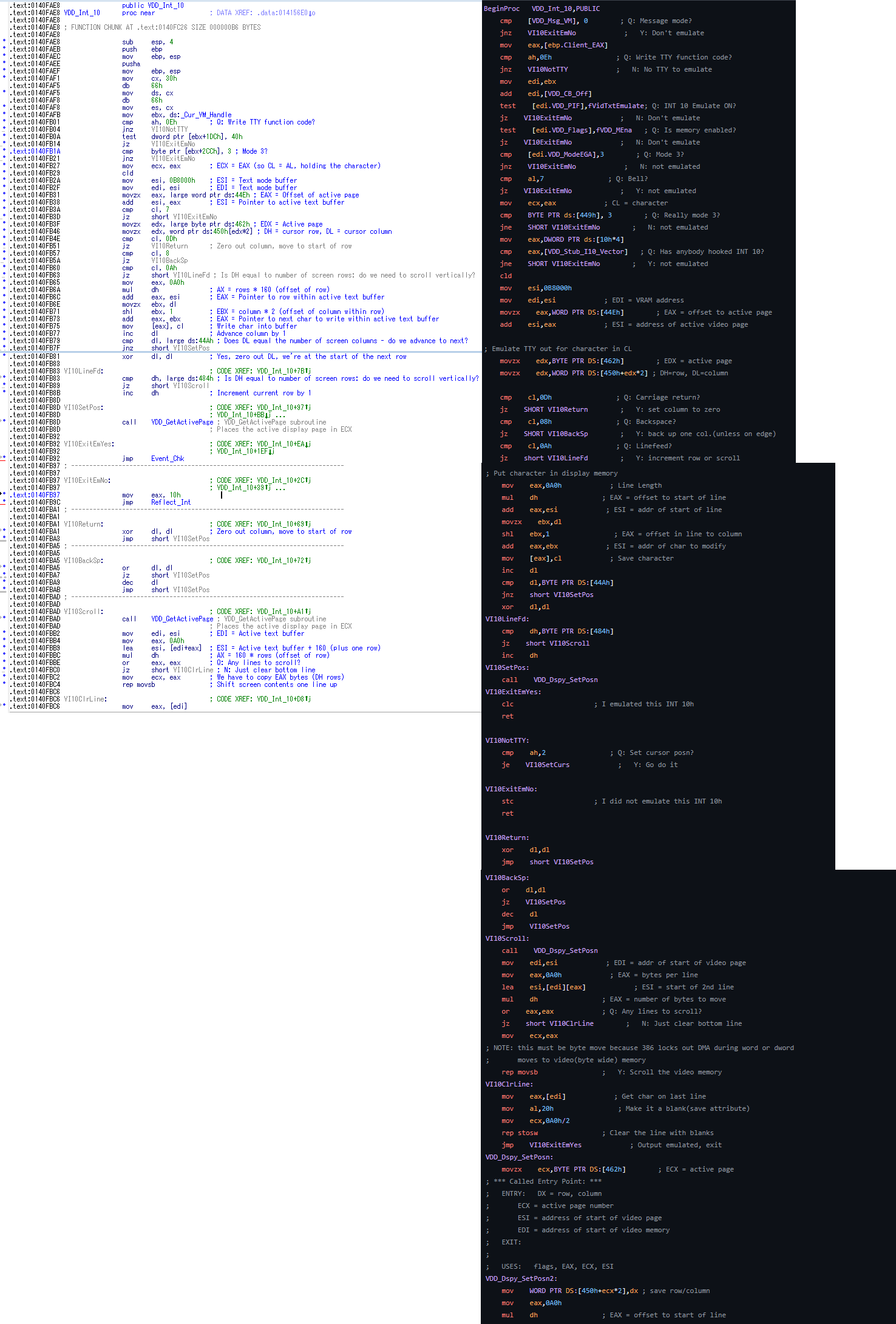
Task: Select the VI10SetCurs jump target in source
Action: click(547, 765)
